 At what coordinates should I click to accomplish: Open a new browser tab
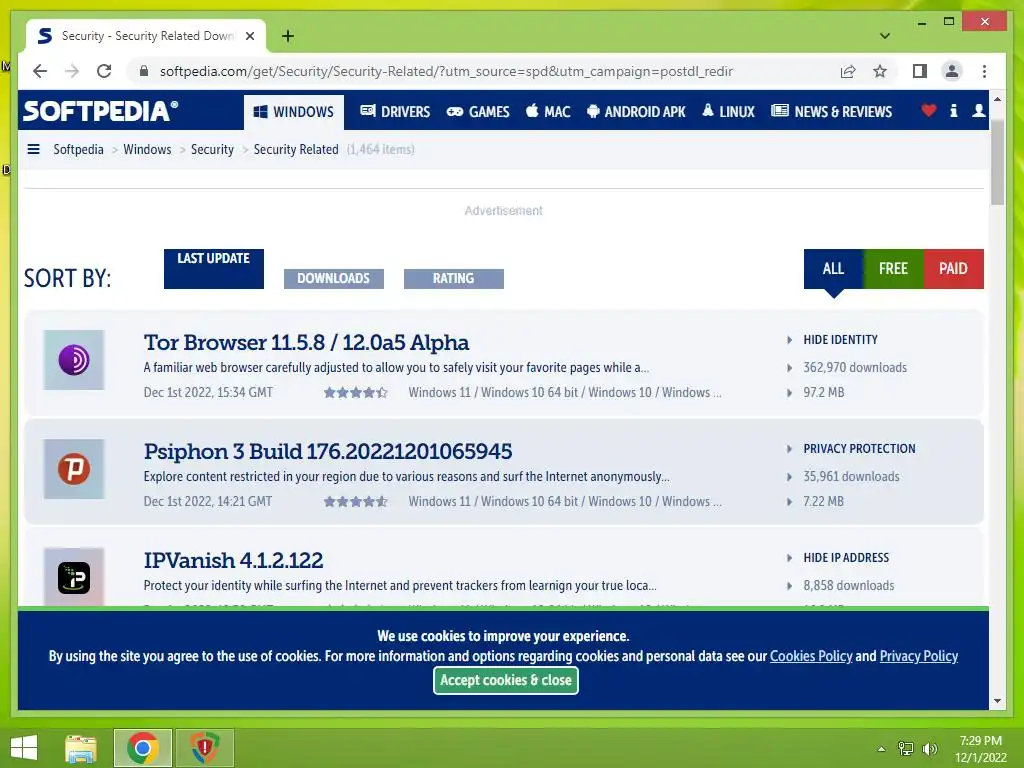[x=288, y=36]
